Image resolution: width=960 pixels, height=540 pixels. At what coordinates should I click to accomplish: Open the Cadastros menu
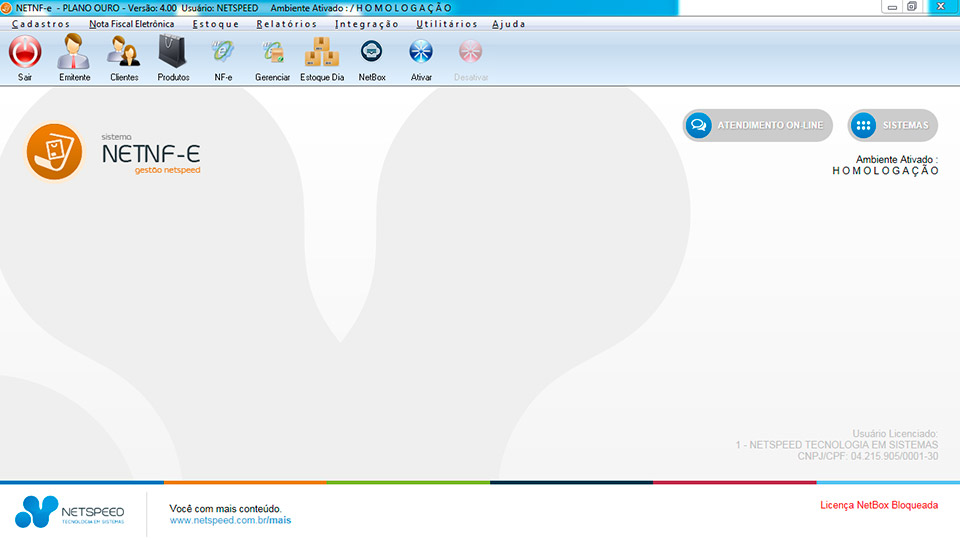tap(41, 24)
